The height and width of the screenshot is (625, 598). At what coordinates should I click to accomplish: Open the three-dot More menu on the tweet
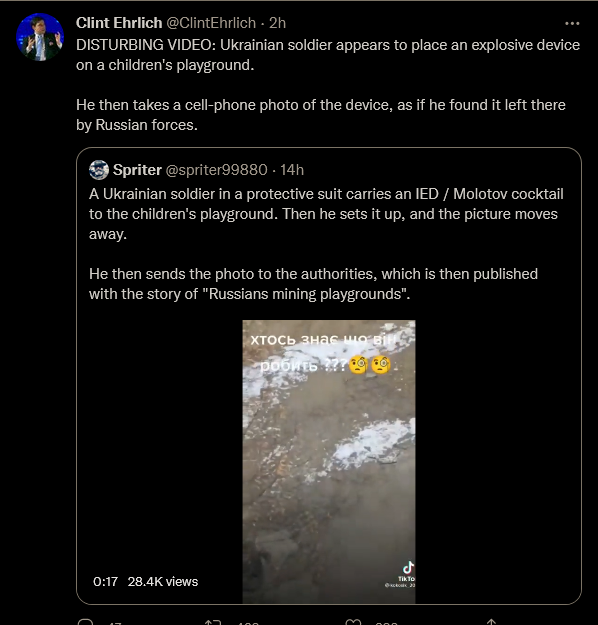coord(572,24)
